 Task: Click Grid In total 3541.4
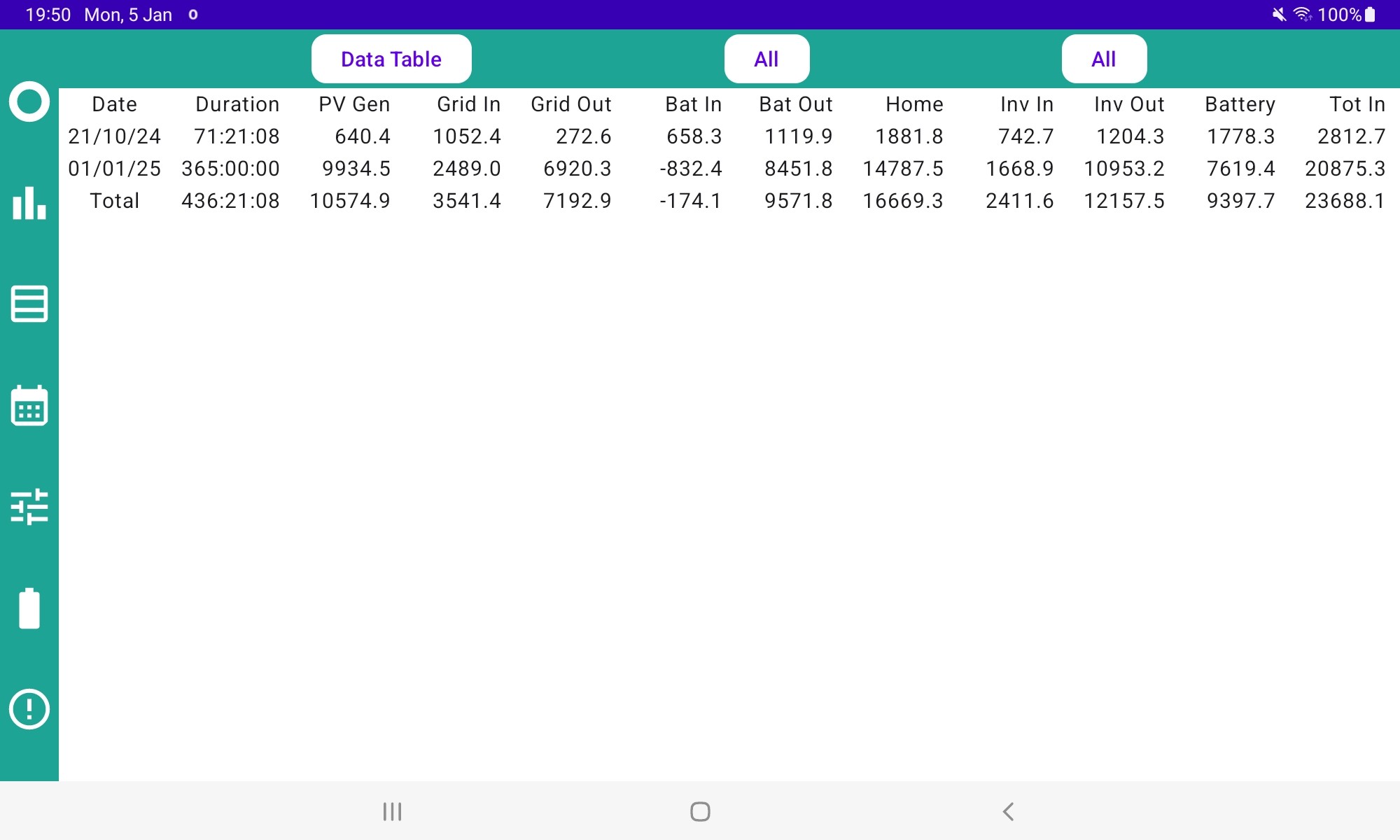467,201
